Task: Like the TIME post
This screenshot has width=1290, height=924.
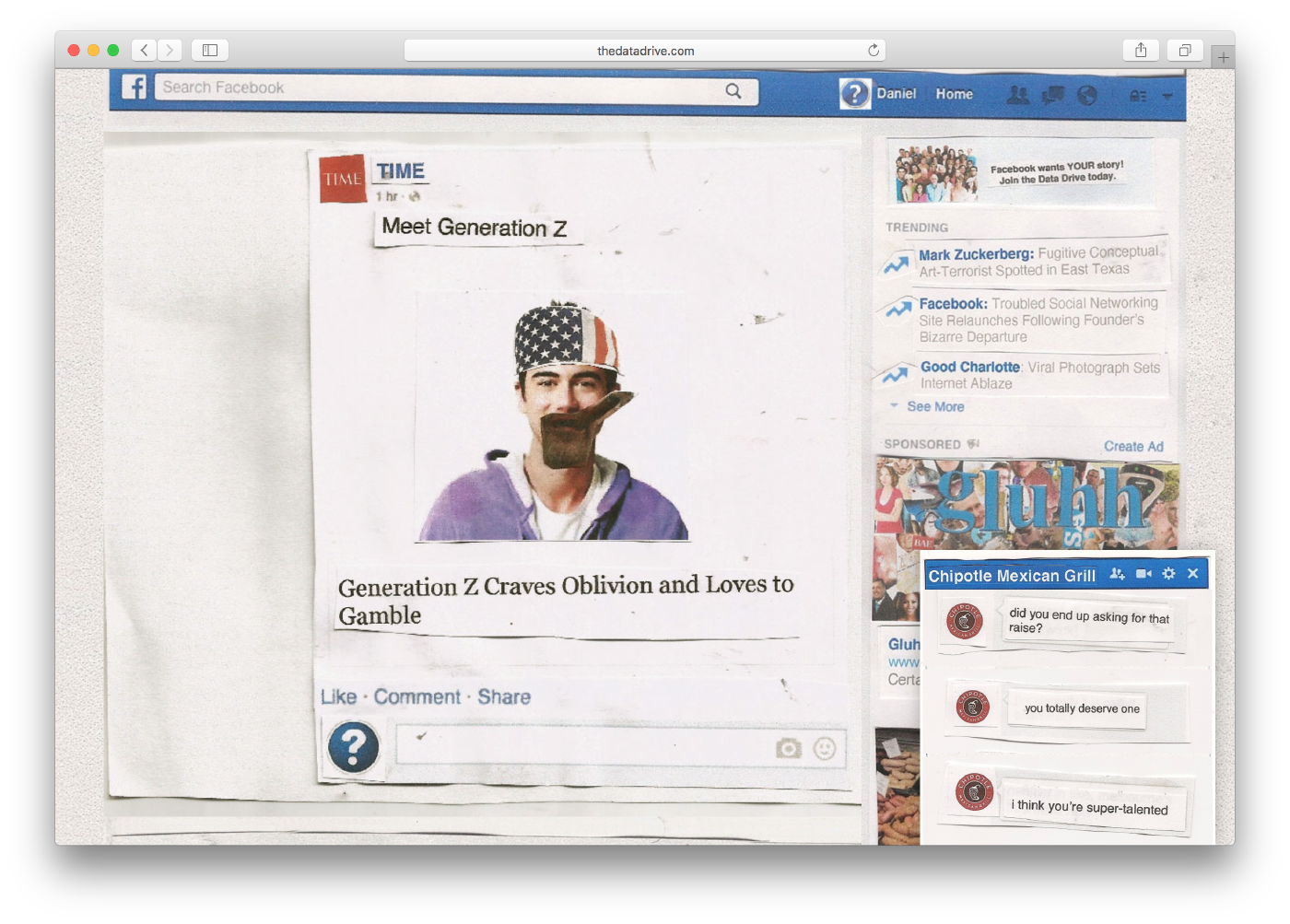Action: click(338, 697)
